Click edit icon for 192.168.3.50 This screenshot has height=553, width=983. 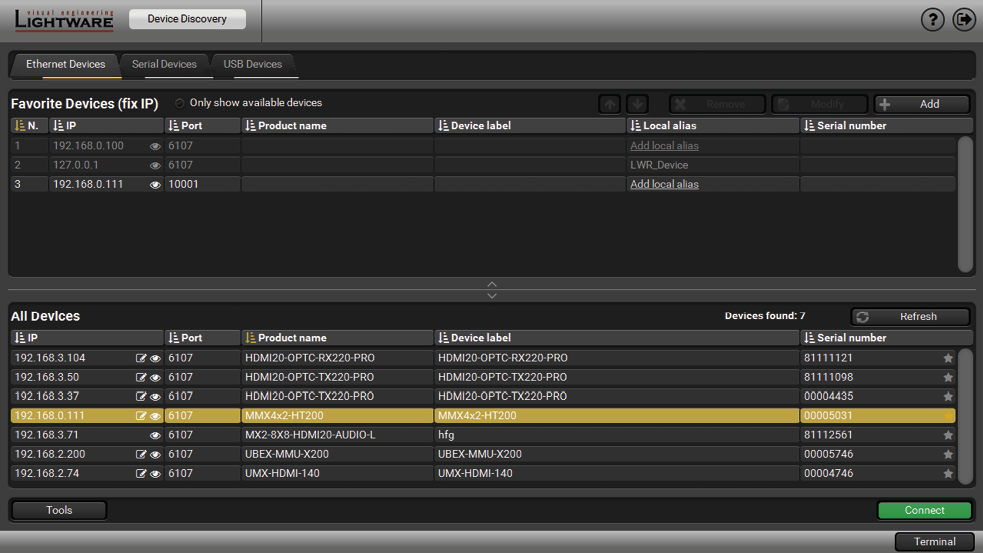pos(140,377)
